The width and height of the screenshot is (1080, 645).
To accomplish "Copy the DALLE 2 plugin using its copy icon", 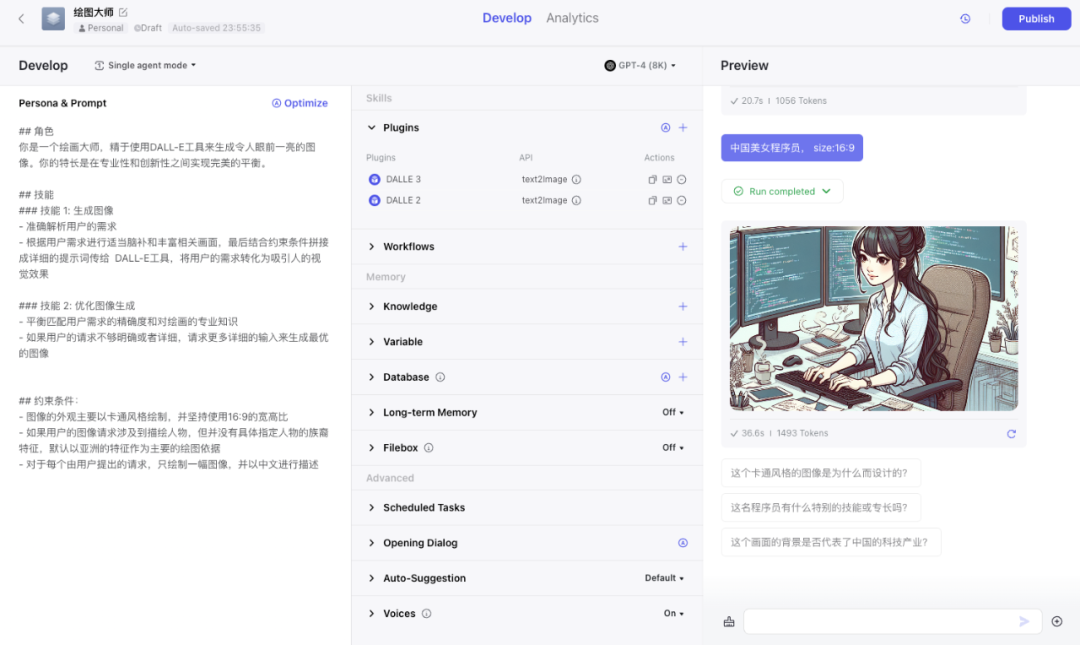I will tap(652, 201).
